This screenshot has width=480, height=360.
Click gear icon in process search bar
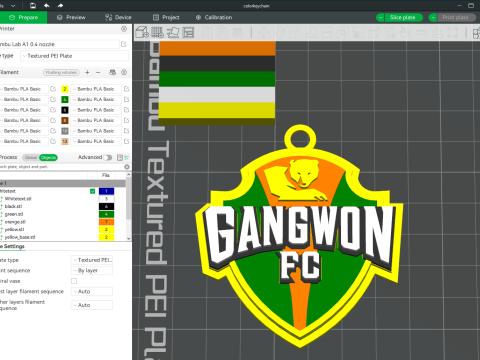127,167
